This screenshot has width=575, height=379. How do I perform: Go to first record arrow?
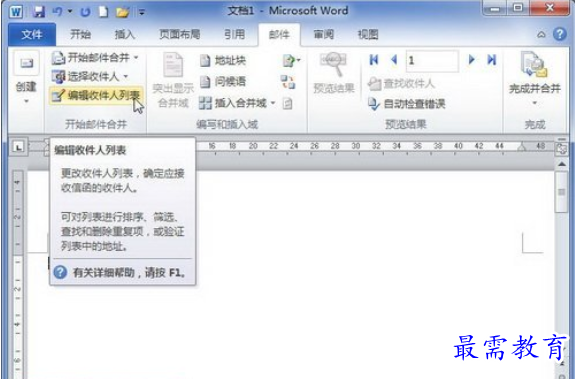coord(374,60)
